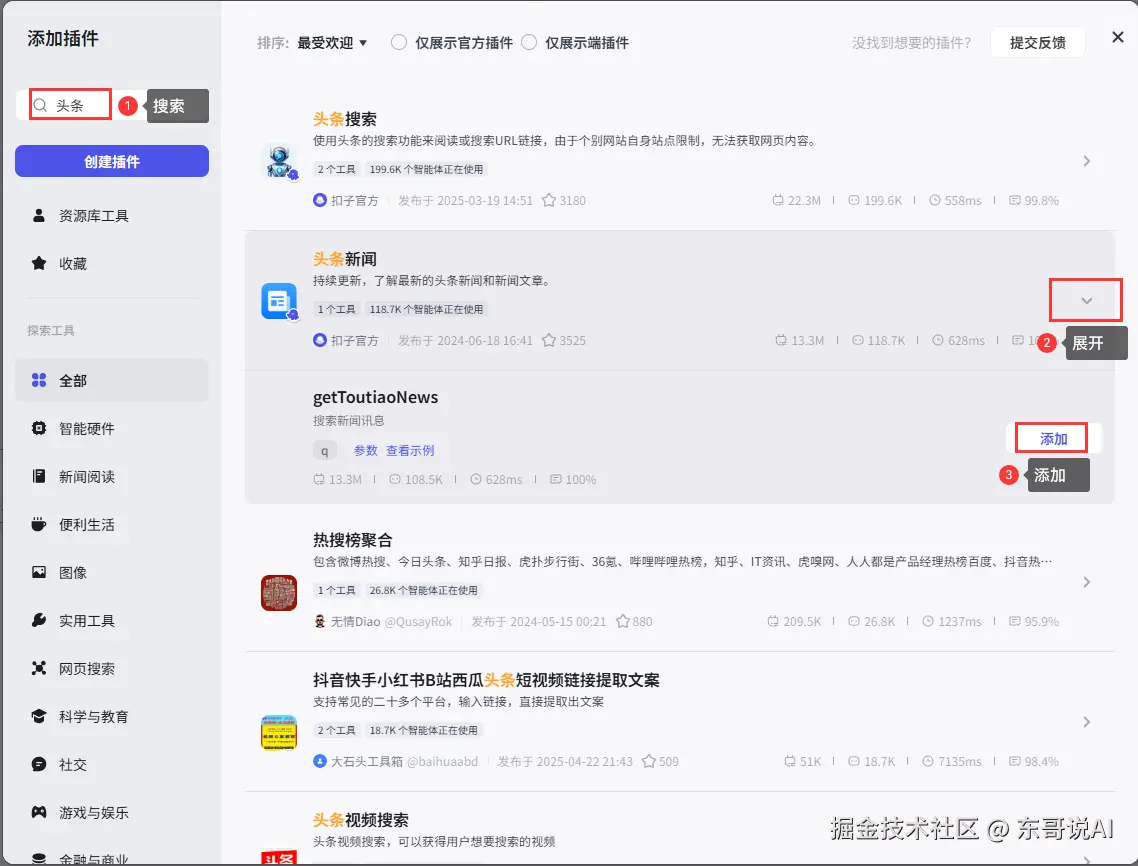Add the getToutiaoNews tool

tap(1053, 438)
